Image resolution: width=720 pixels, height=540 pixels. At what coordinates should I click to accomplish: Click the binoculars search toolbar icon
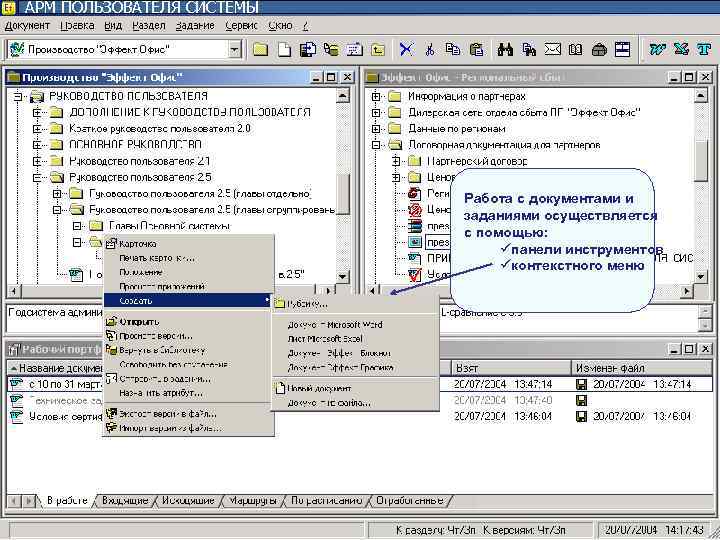click(x=505, y=49)
